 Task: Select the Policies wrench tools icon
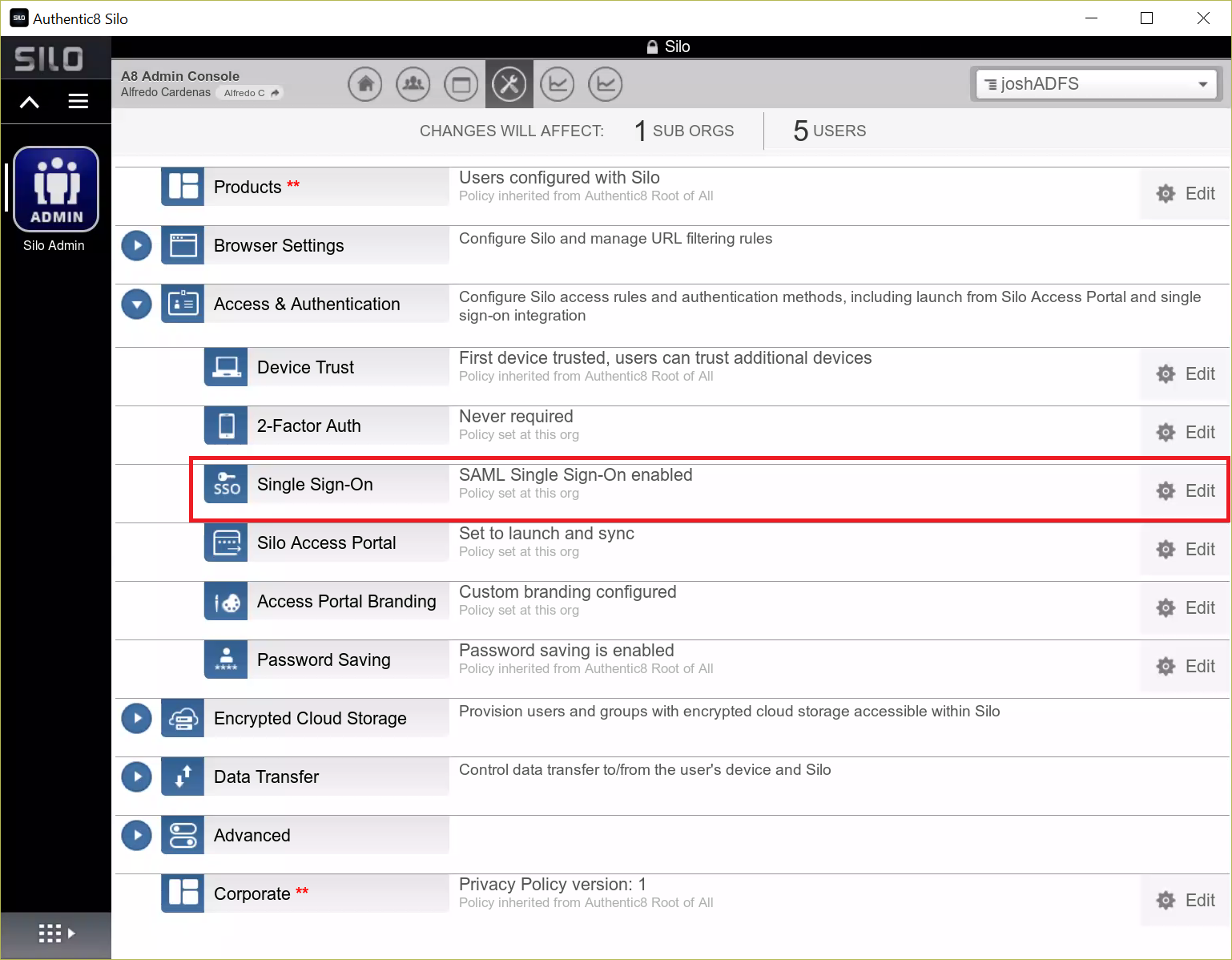coord(509,84)
